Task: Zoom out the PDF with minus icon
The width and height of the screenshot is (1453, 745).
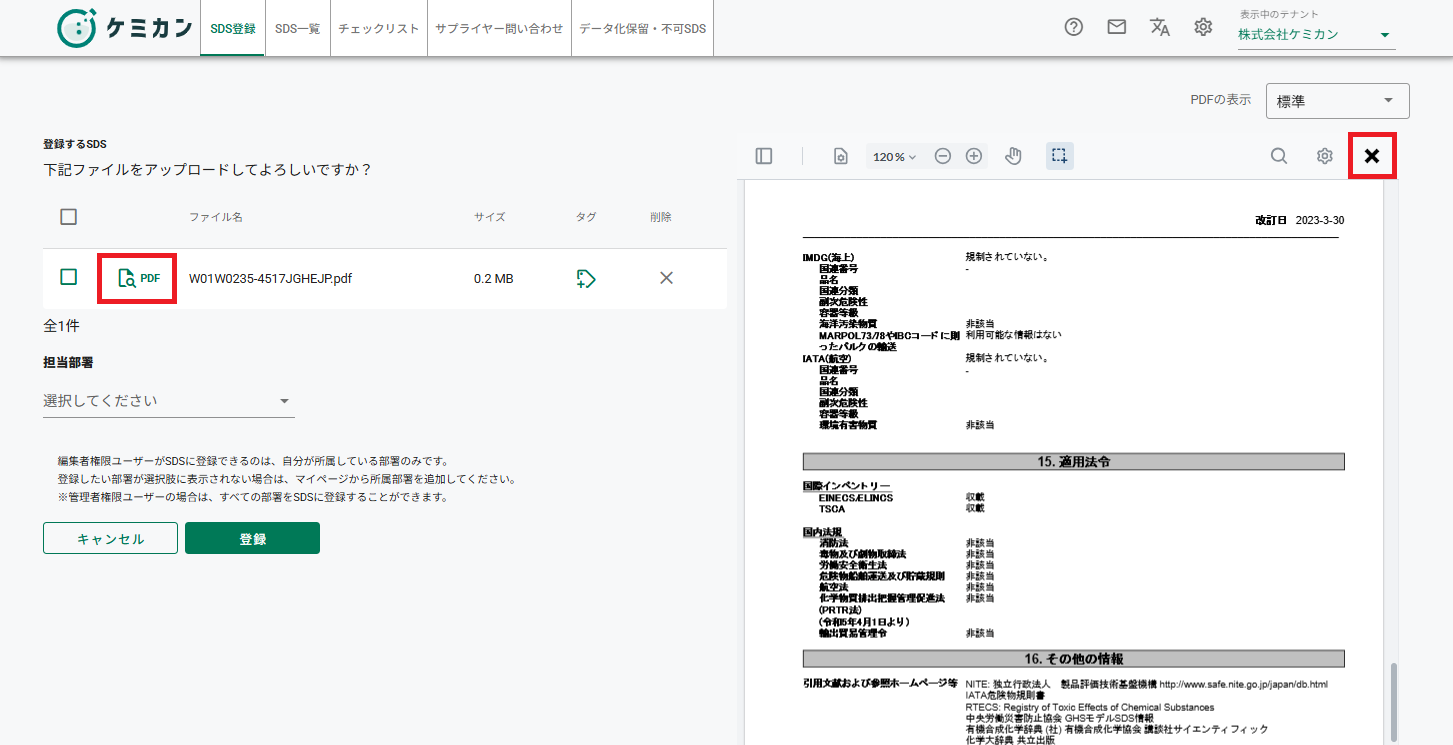Action: click(942, 156)
